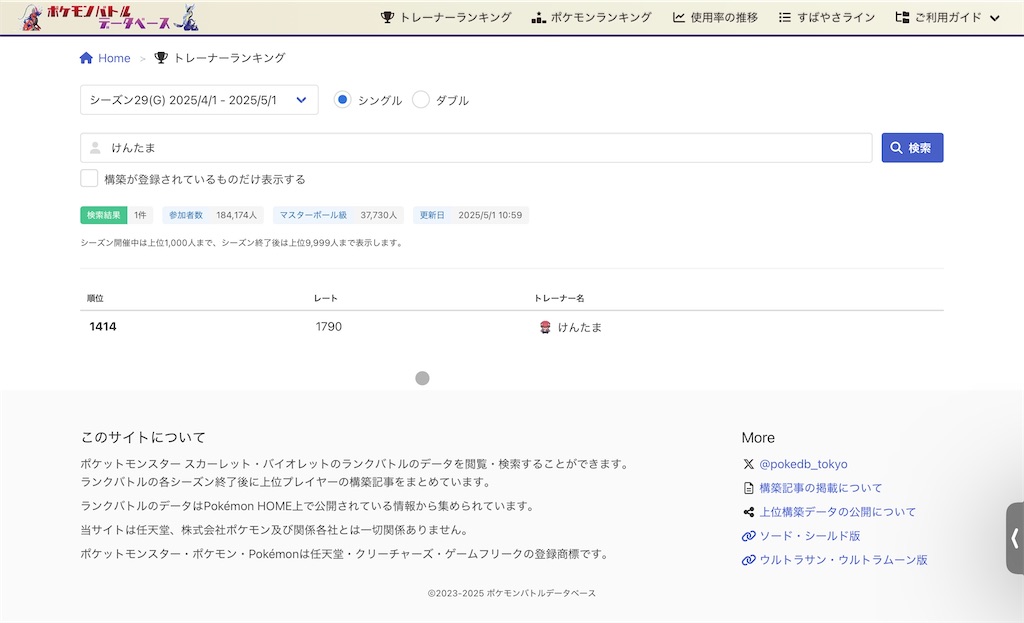Image resolution: width=1024 pixels, height=623 pixels.
Task: Click the 更新日 tag label
Action: click(x=432, y=216)
